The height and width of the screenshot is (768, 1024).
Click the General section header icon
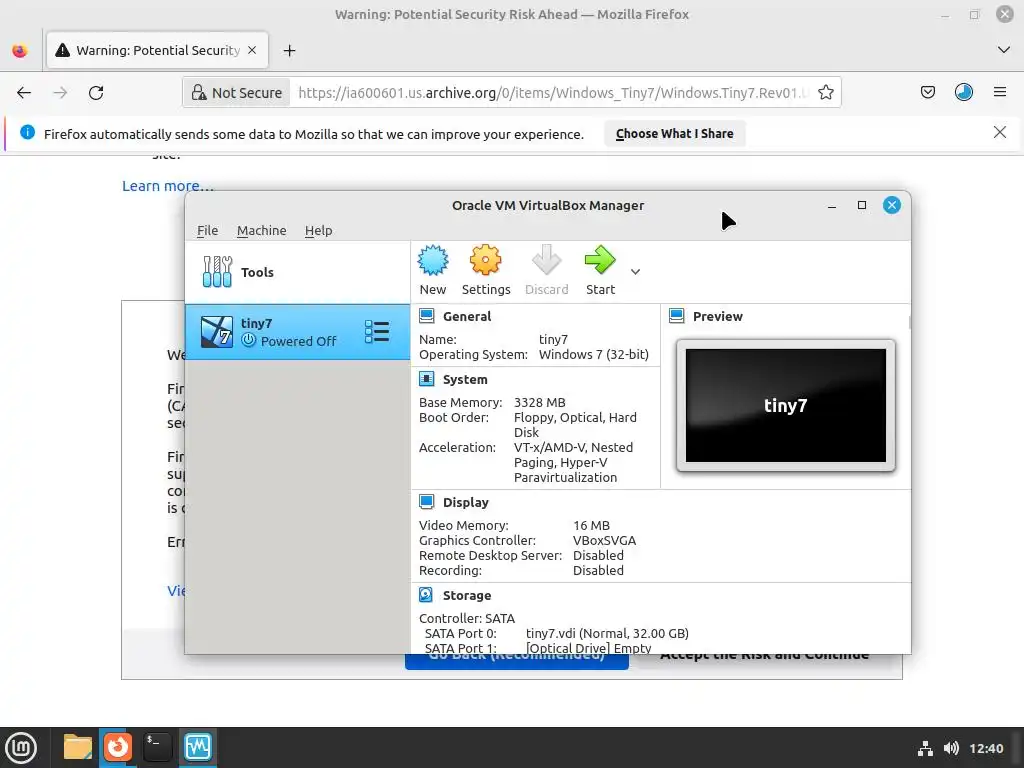pyautogui.click(x=426, y=316)
